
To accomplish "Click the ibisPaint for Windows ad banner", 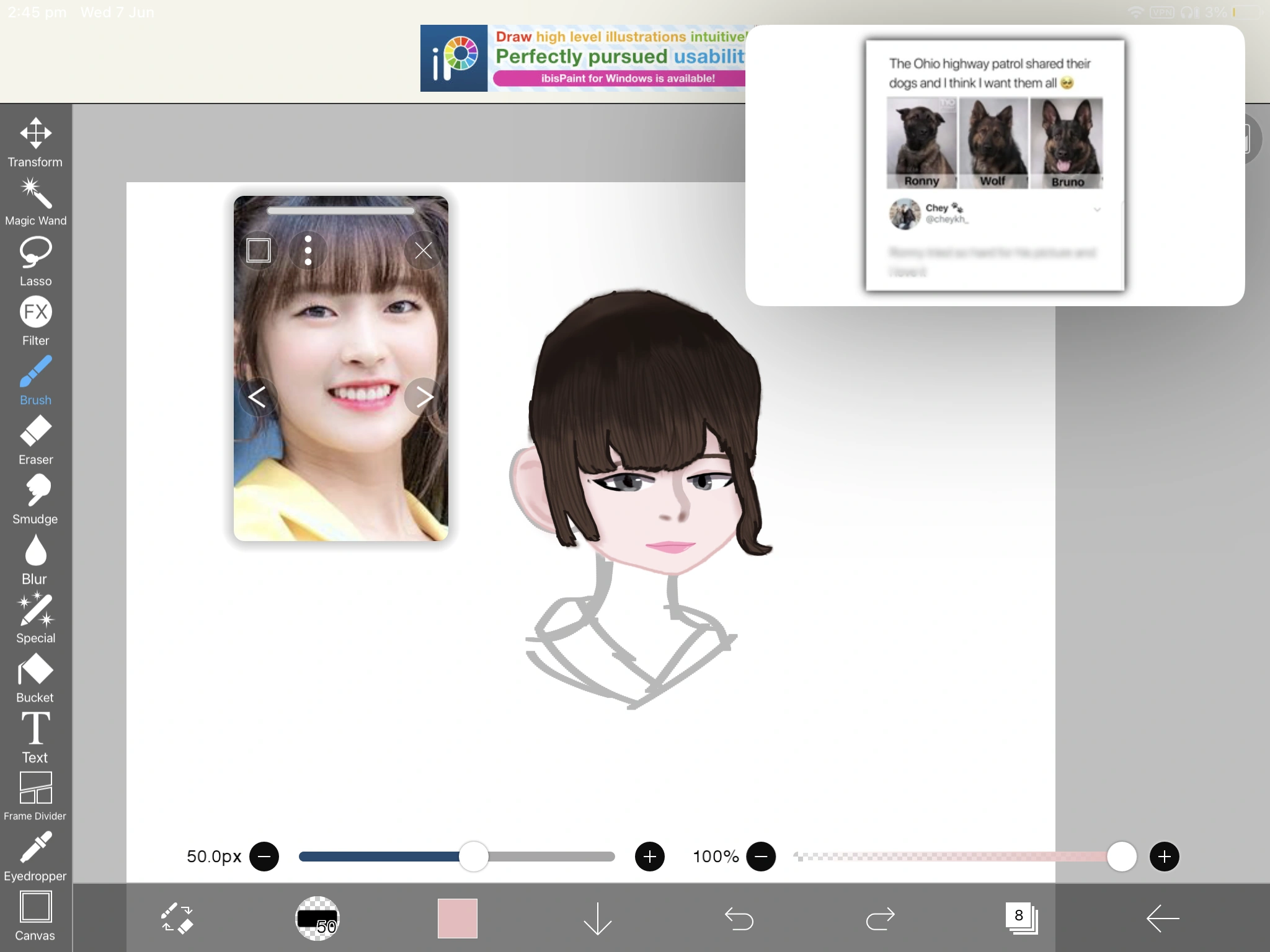I will coord(583,58).
